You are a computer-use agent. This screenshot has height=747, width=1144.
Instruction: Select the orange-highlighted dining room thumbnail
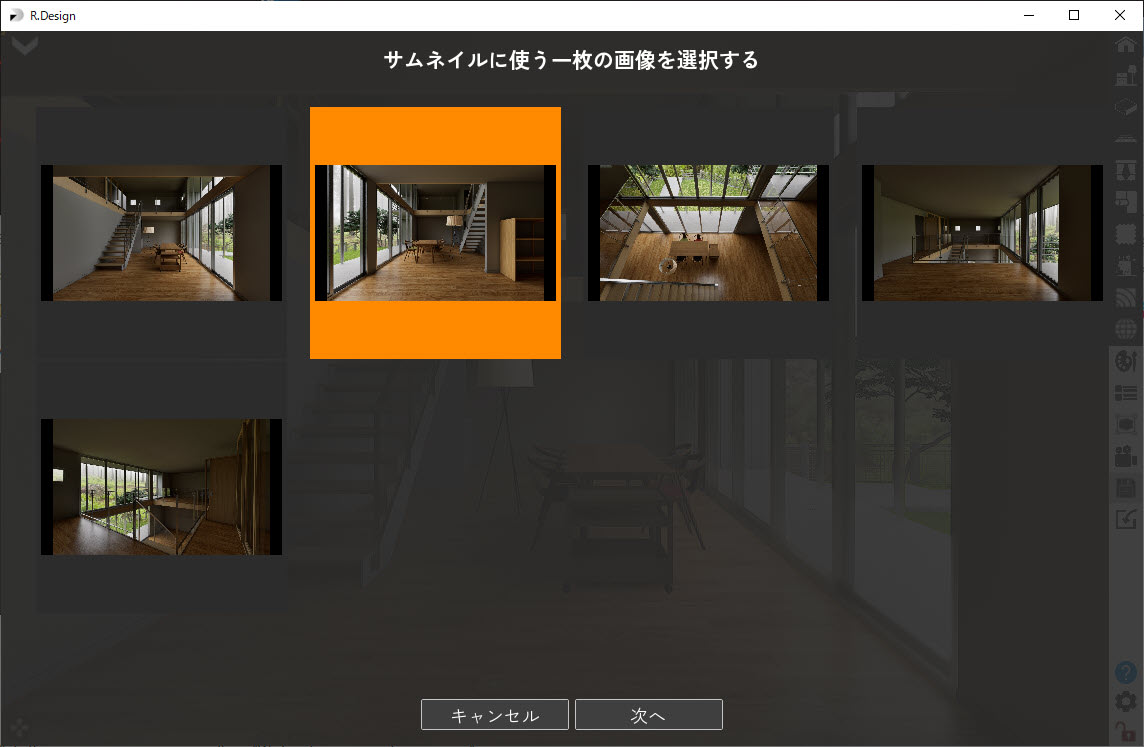pyautogui.click(x=436, y=233)
